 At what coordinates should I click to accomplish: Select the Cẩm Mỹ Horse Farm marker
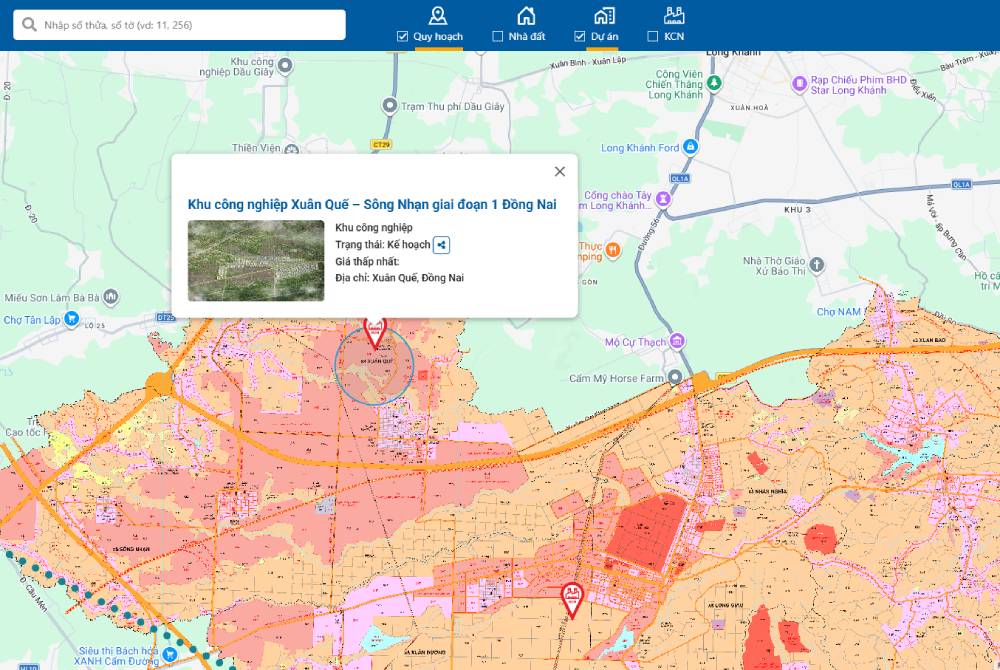(675, 378)
